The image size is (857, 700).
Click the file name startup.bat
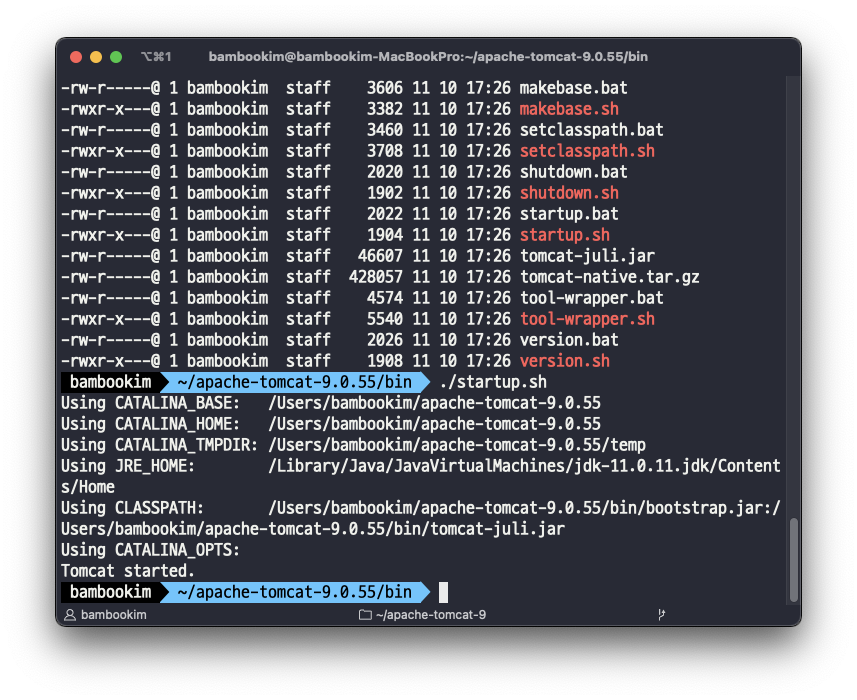(x=569, y=214)
